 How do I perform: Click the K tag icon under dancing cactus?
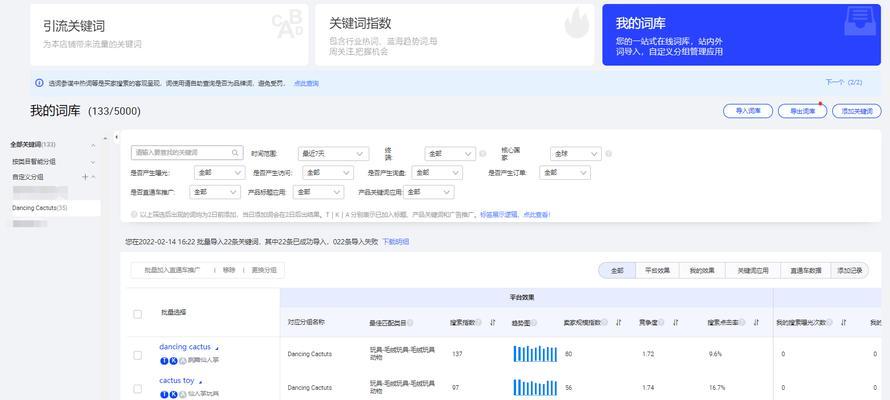coord(173,360)
